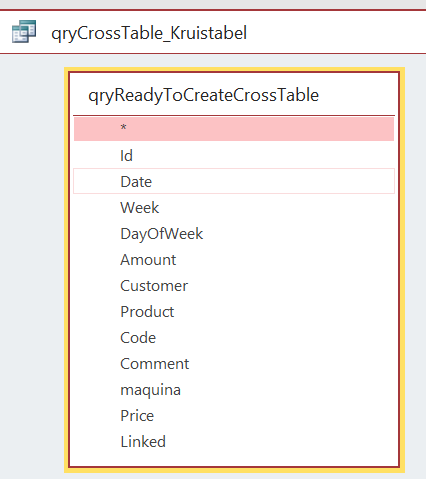Select the Linked field
426x479 pixels.
tap(234, 441)
